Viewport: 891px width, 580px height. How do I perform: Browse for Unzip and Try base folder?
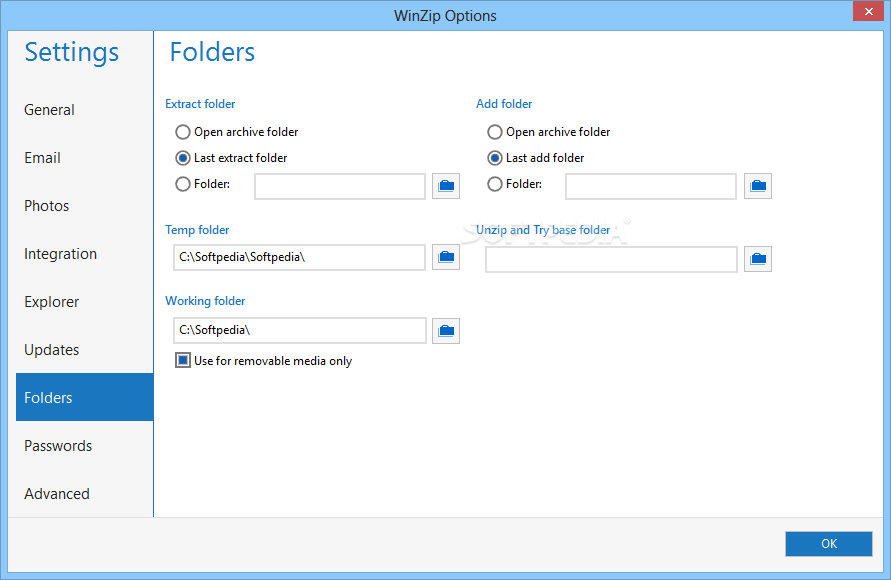tap(758, 259)
